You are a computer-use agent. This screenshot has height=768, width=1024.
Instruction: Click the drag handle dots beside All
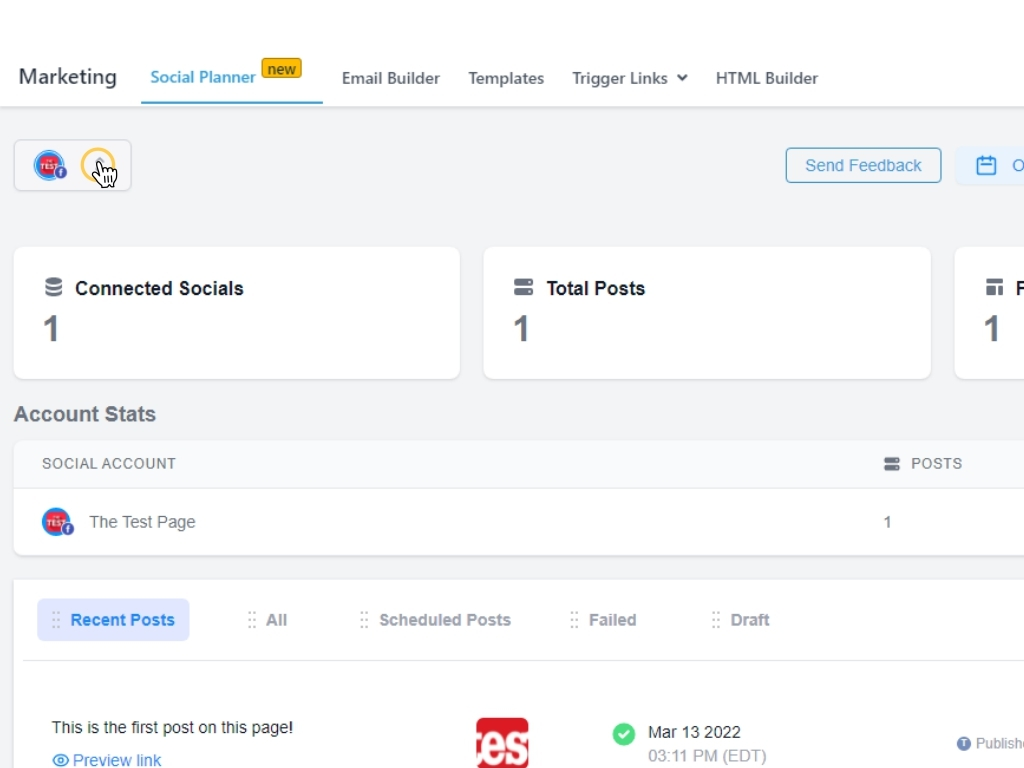[x=252, y=620]
